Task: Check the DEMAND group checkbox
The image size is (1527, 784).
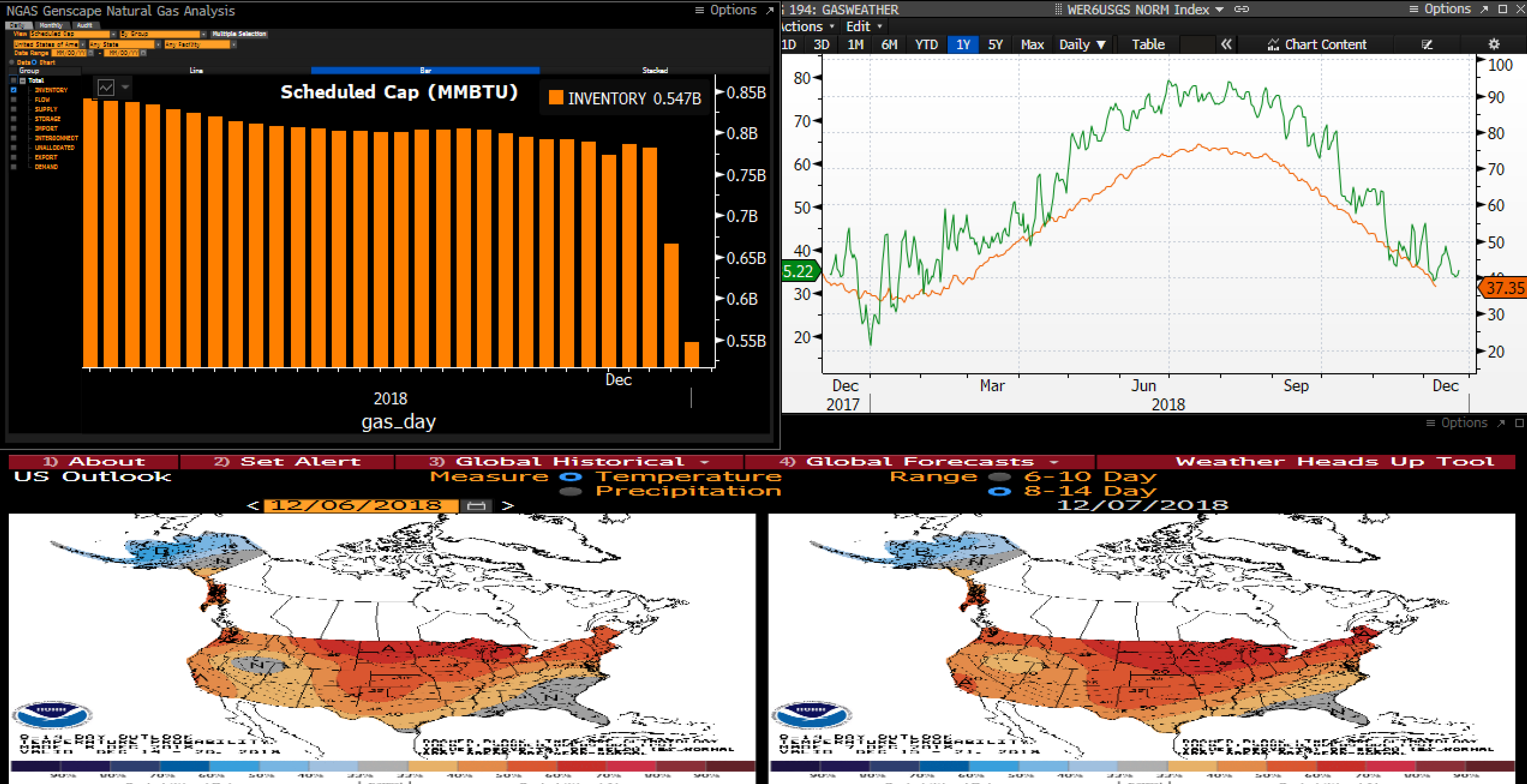Action: click(14, 166)
